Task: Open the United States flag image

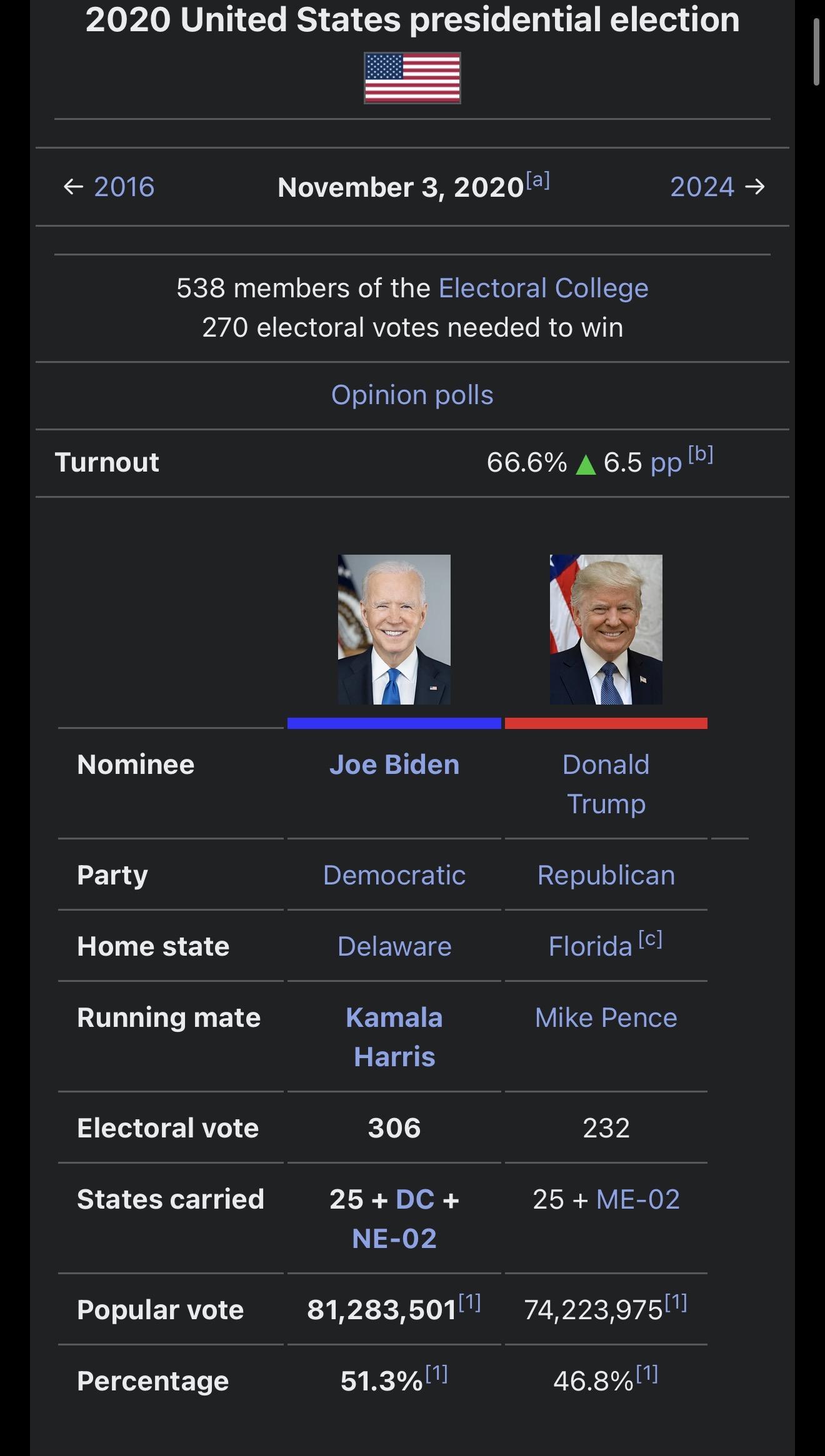Action: tap(412, 78)
